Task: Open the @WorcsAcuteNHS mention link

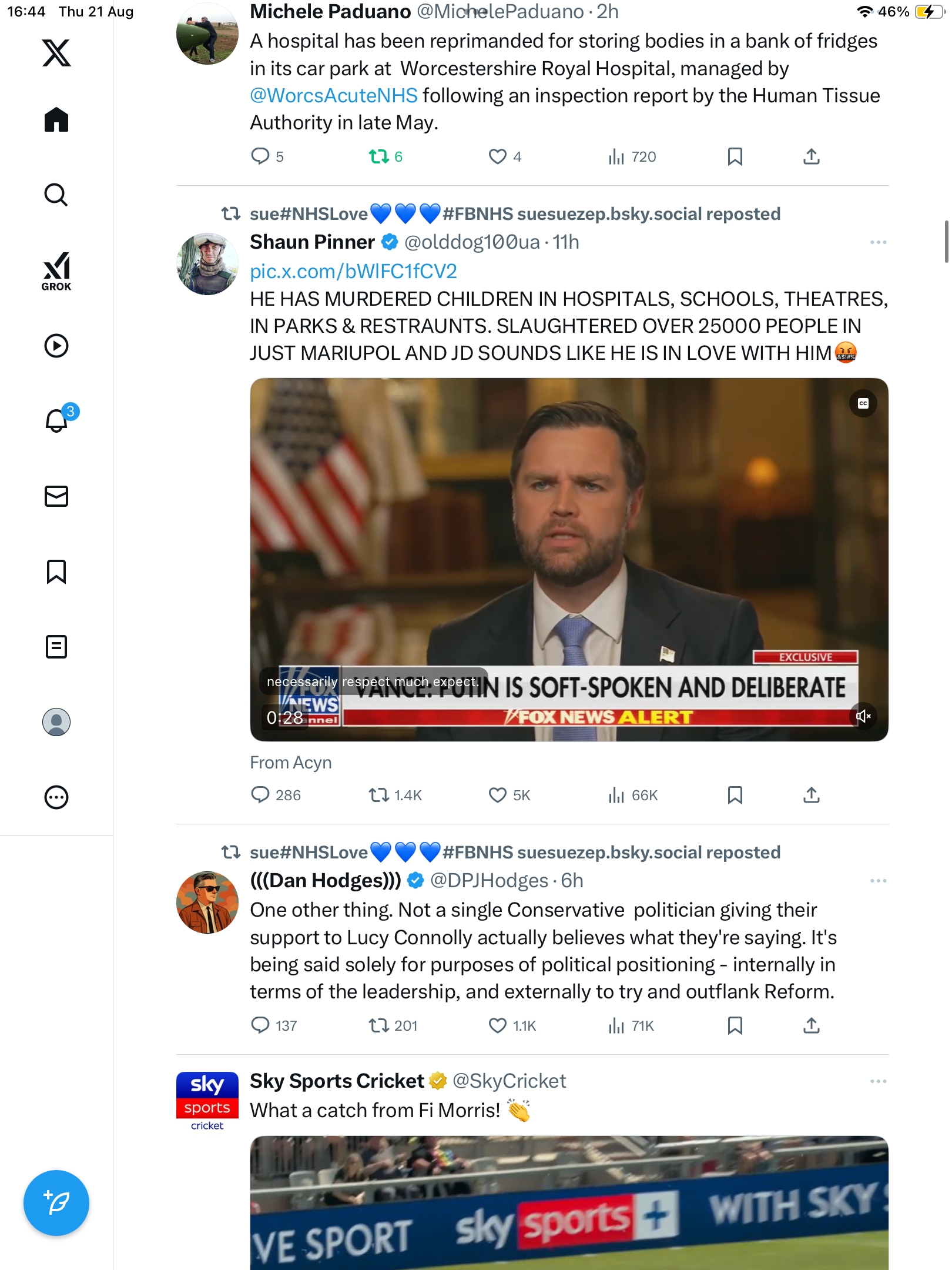Action: tap(334, 95)
